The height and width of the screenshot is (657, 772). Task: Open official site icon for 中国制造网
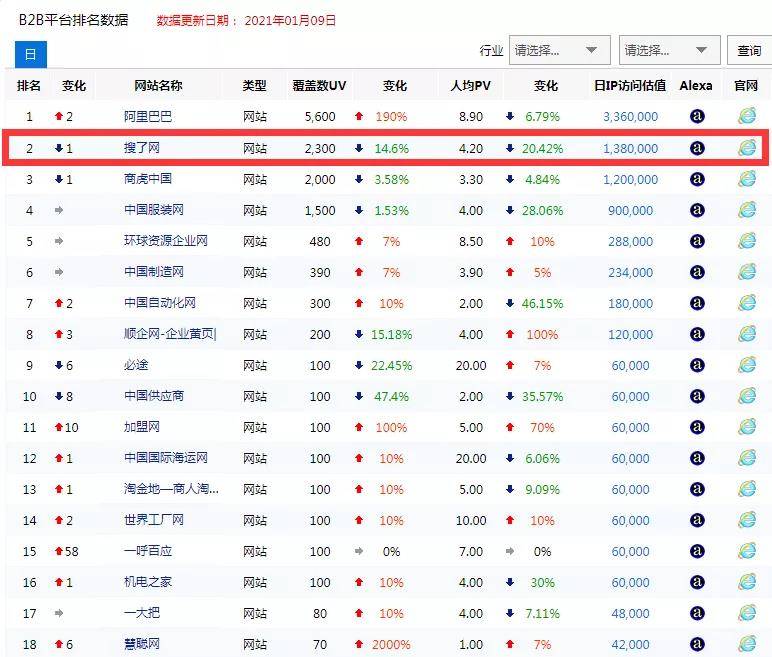tap(747, 271)
